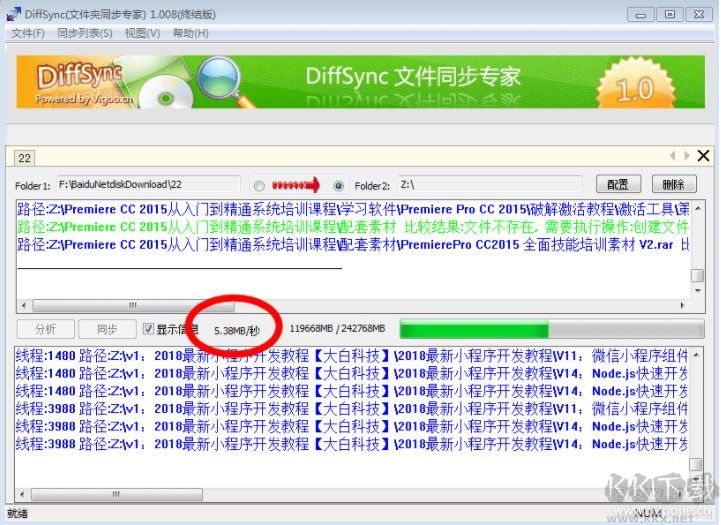Screen dimensions: 721x525
Task: Open the 文件(F) menu
Action: tap(28, 34)
